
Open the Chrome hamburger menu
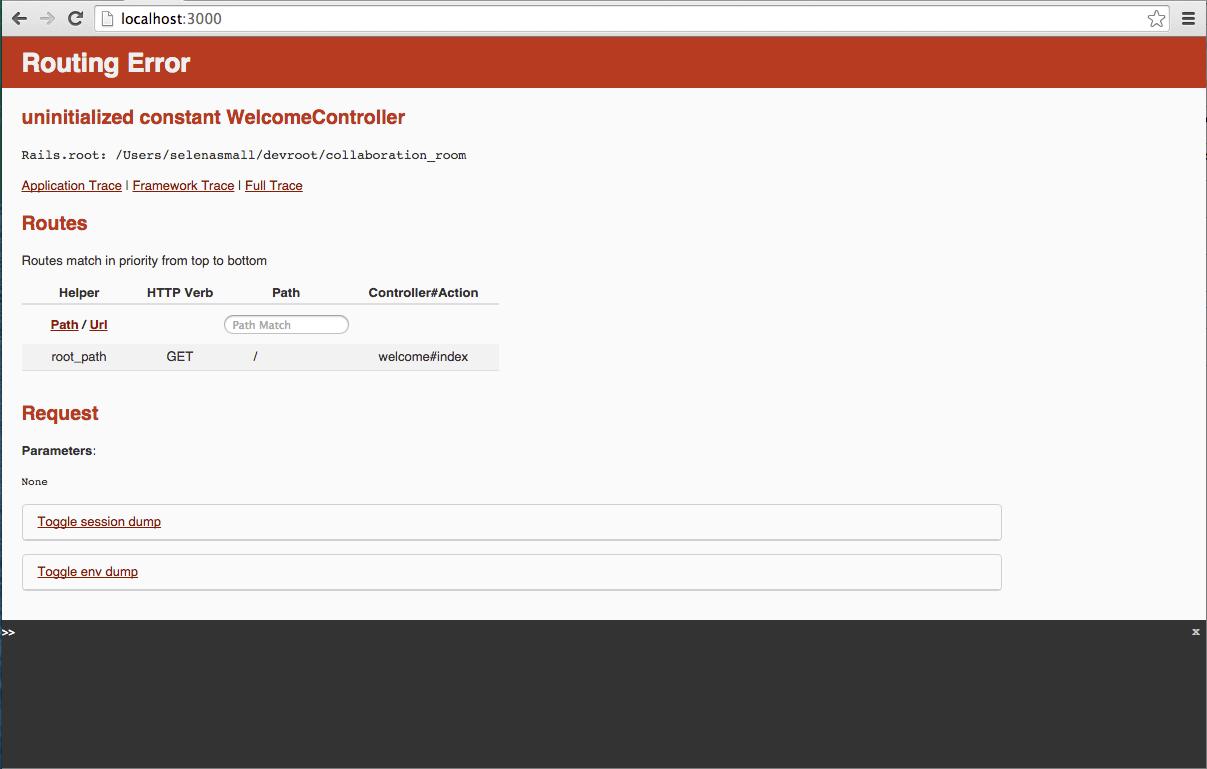1188,18
